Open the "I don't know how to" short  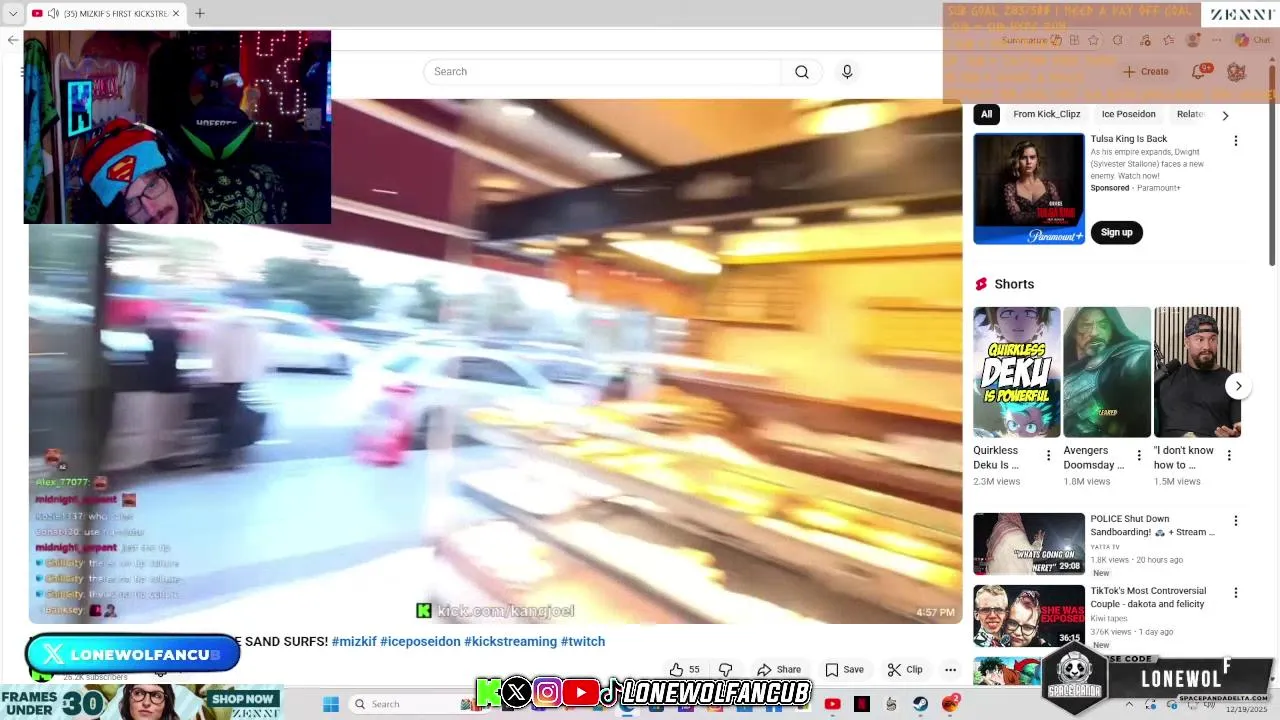pyautogui.click(x=1197, y=372)
